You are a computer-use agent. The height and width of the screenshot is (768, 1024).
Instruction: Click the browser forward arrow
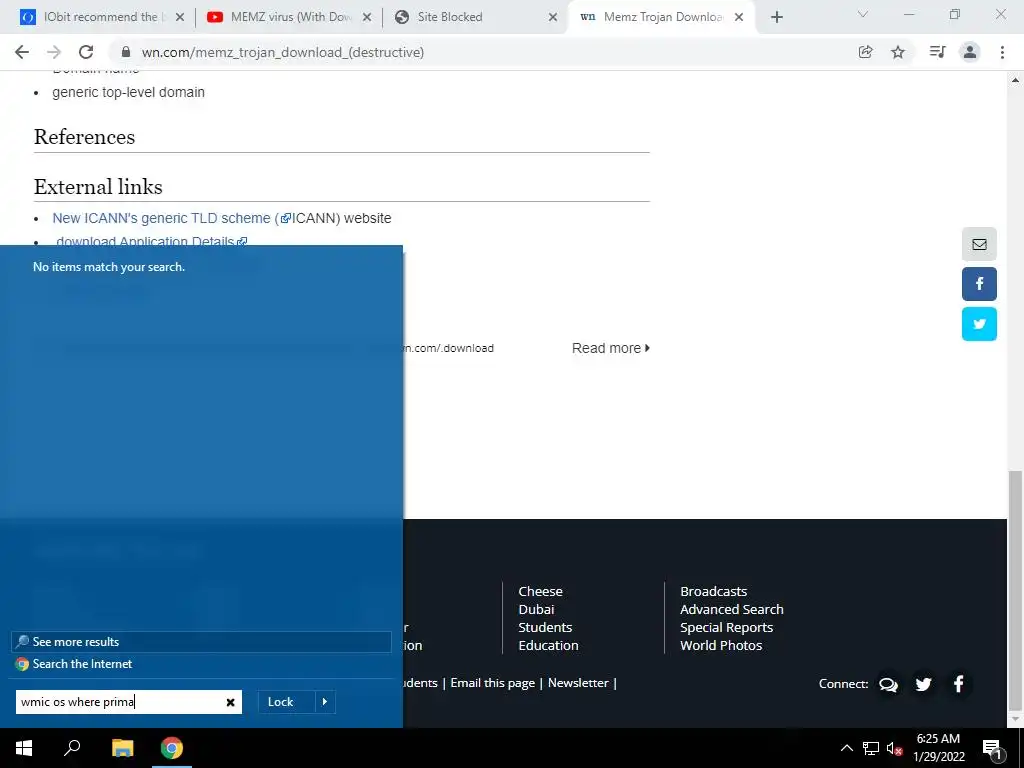click(54, 52)
